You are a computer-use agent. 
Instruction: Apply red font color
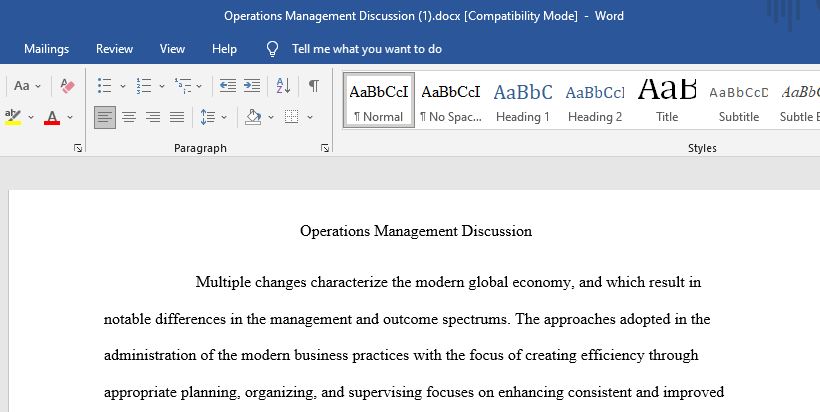coord(52,117)
